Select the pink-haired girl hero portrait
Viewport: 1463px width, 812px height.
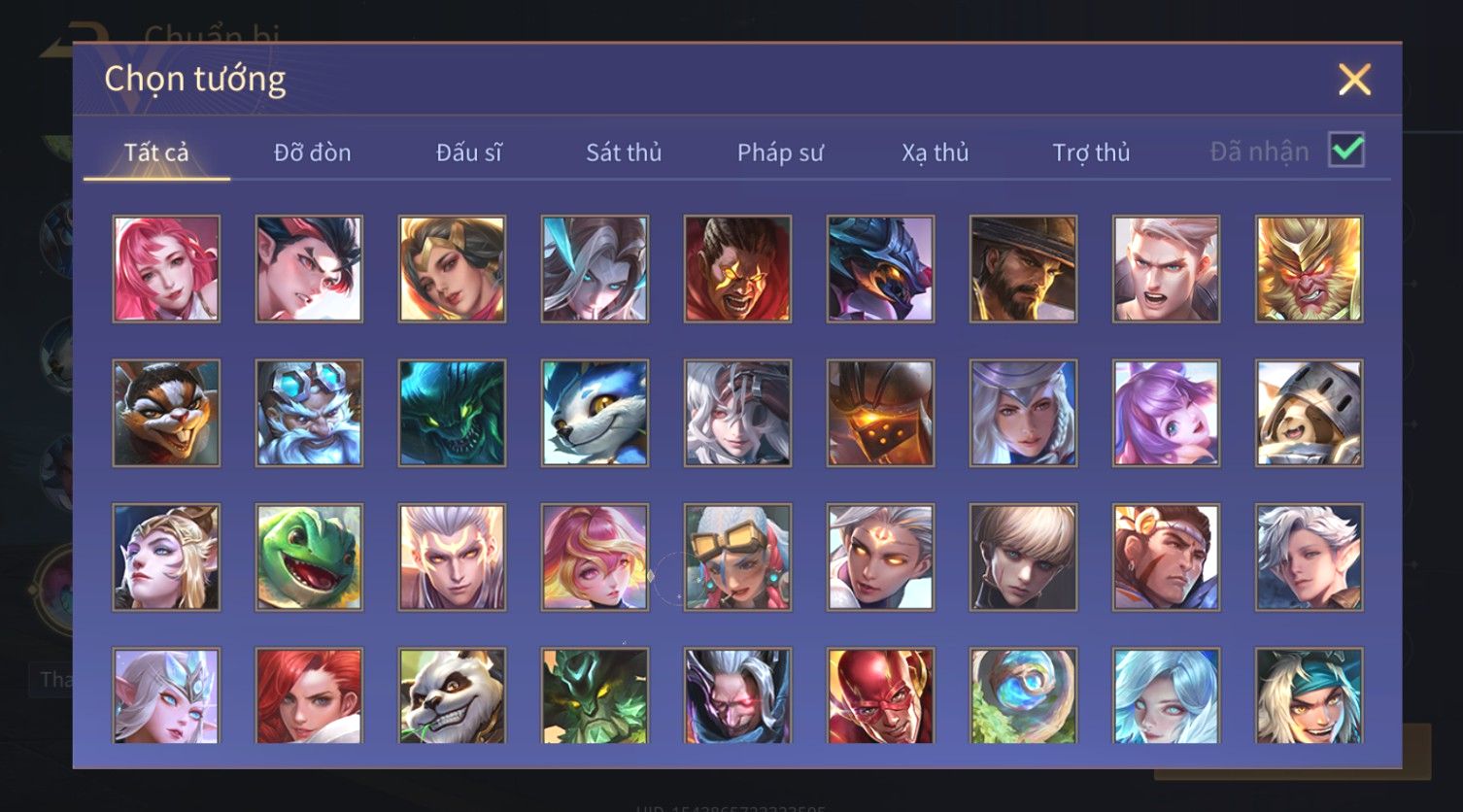(x=166, y=269)
